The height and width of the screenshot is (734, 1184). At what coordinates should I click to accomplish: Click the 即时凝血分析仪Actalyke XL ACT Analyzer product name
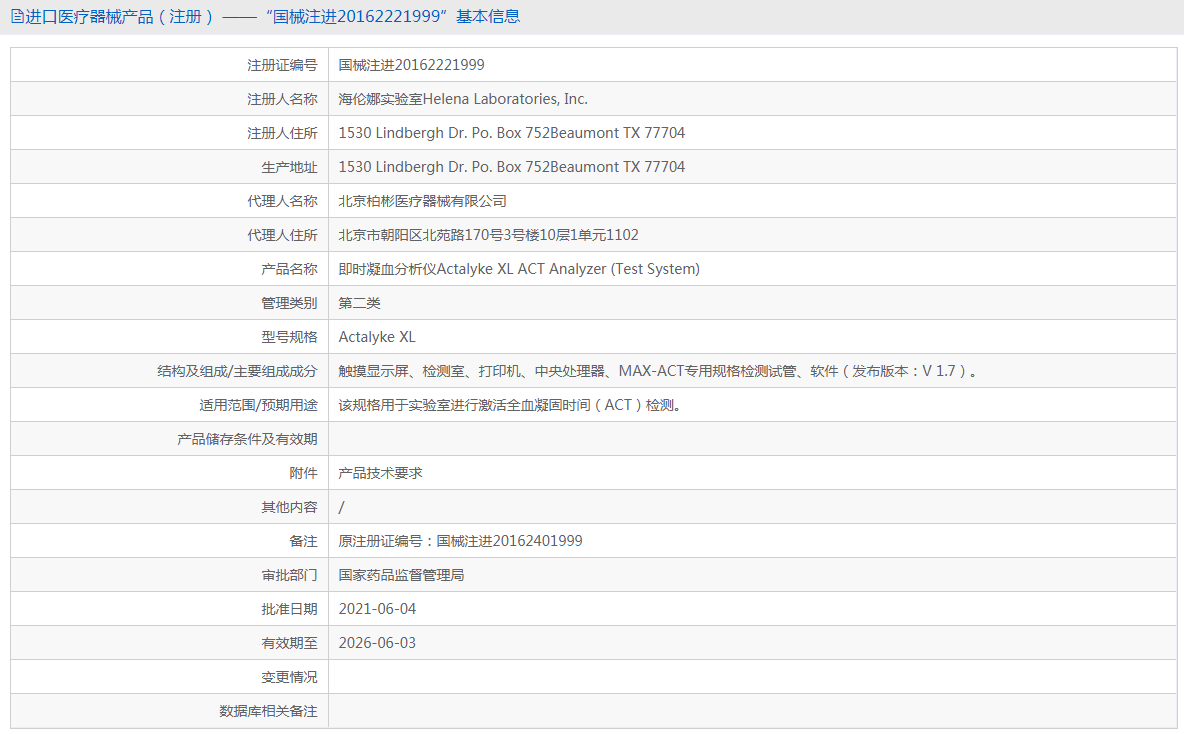(x=520, y=270)
